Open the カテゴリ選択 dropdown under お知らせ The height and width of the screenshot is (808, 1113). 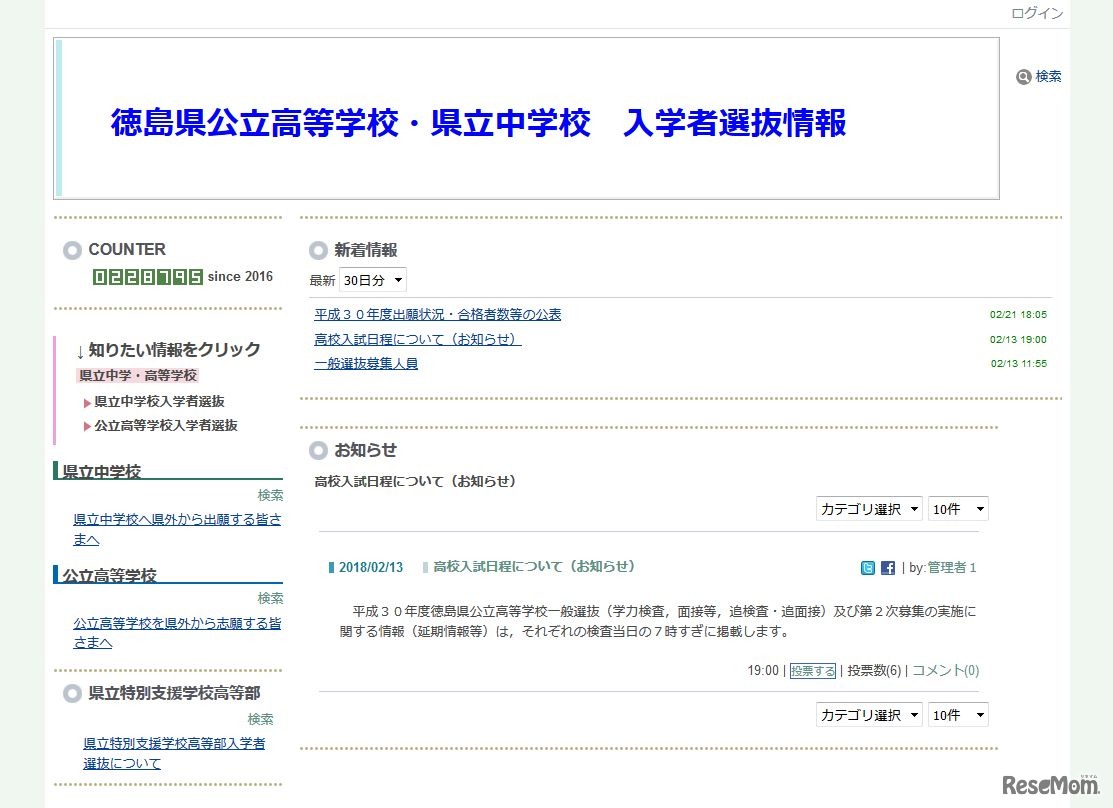tap(868, 509)
